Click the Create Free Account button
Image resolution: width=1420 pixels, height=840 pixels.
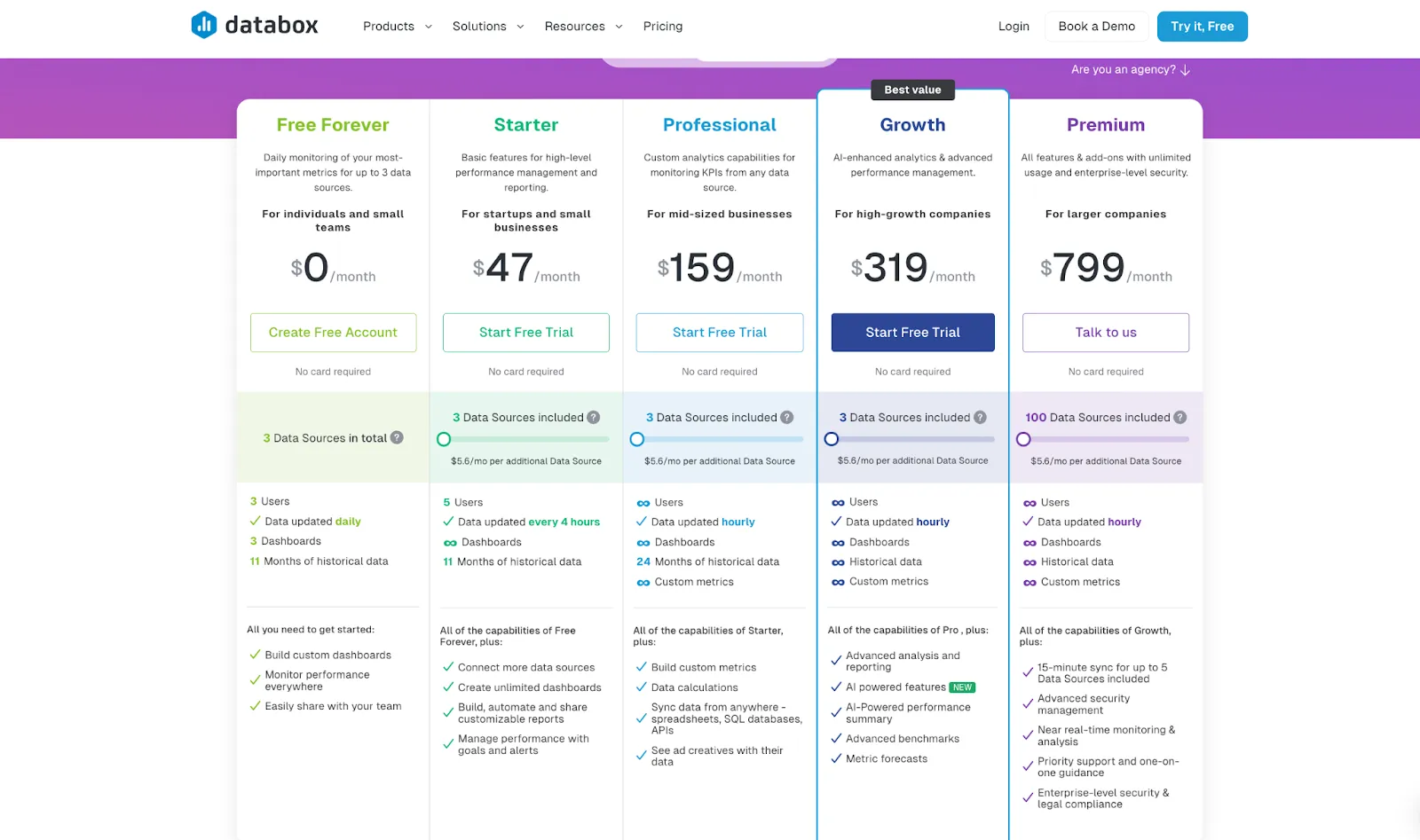[x=333, y=332]
